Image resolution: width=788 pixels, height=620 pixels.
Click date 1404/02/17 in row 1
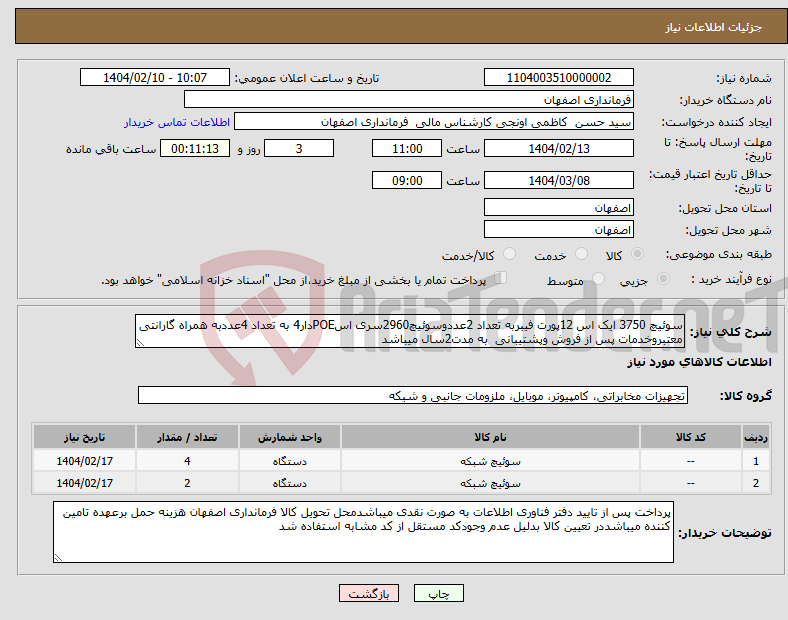[x=84, y=461]
